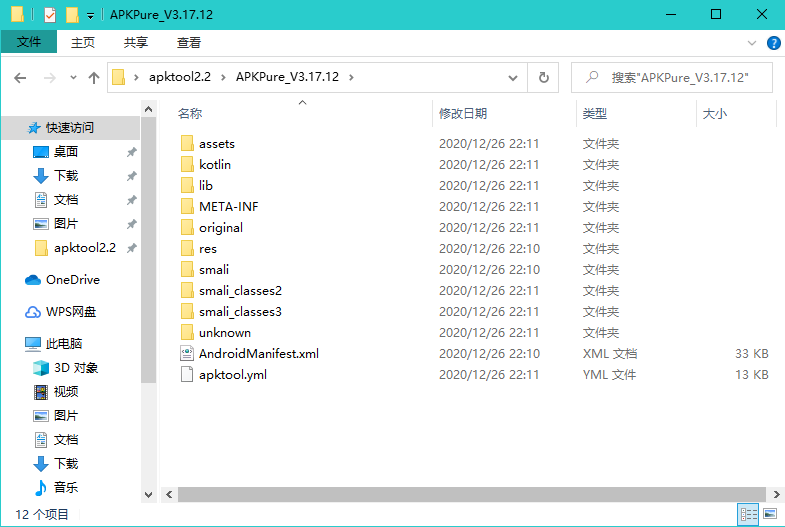Select the apktool.yml file icon
This screenshot has width=785, height=527.
pos(187,374)
